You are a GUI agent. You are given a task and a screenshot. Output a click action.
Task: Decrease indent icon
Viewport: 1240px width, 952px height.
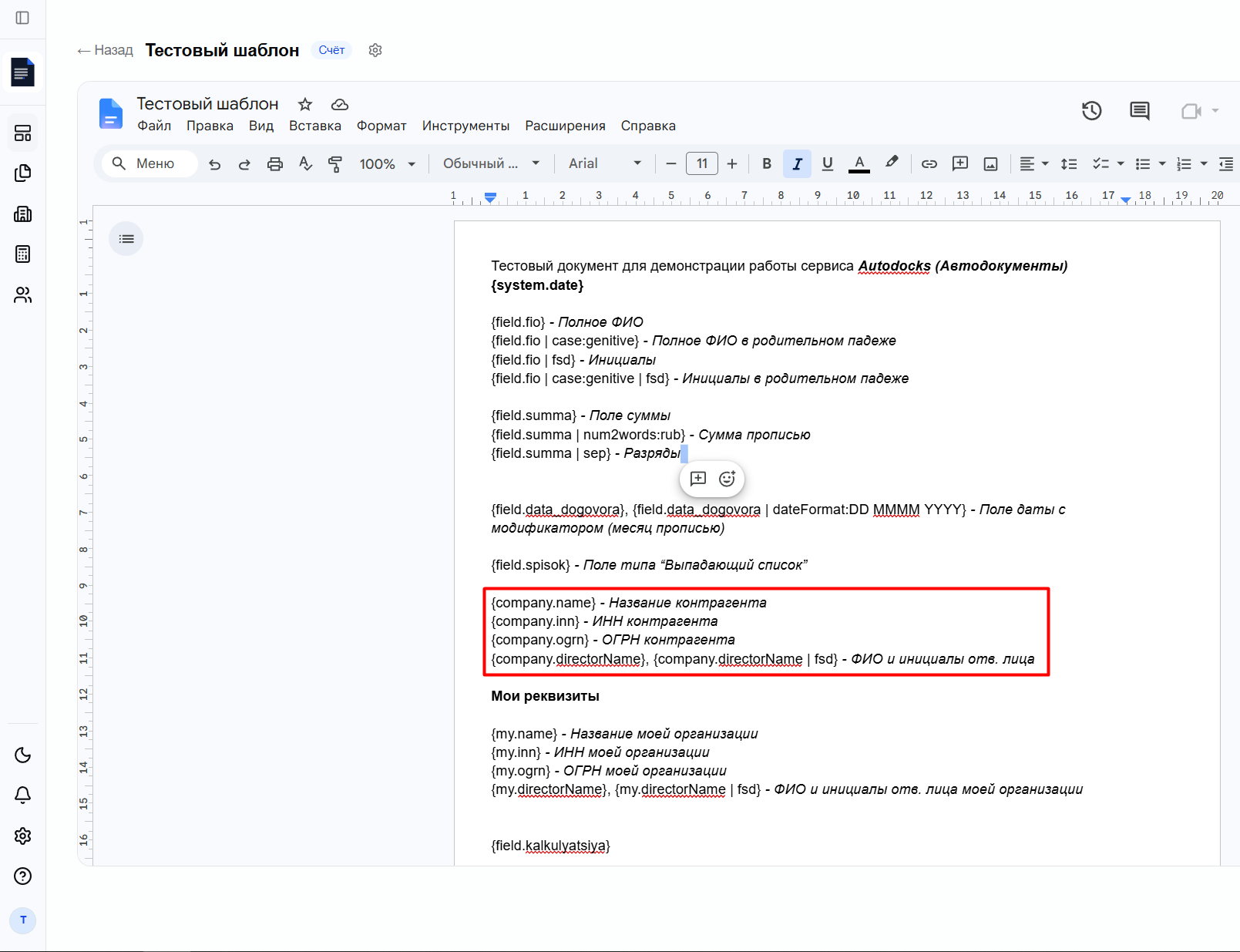pyautogui.click(x=1226, y=163)
